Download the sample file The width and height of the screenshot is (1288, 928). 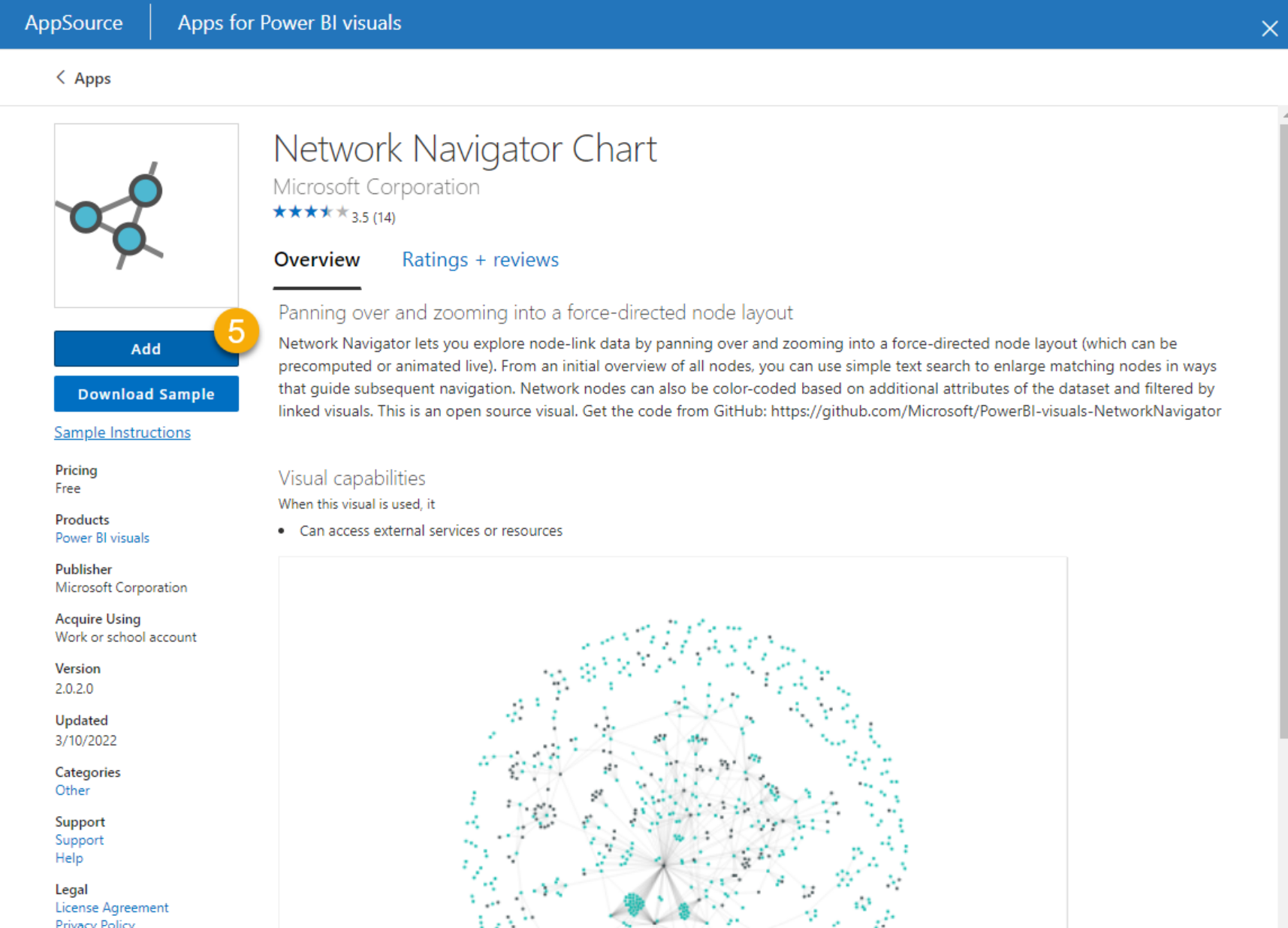click(x=146, y=394)
